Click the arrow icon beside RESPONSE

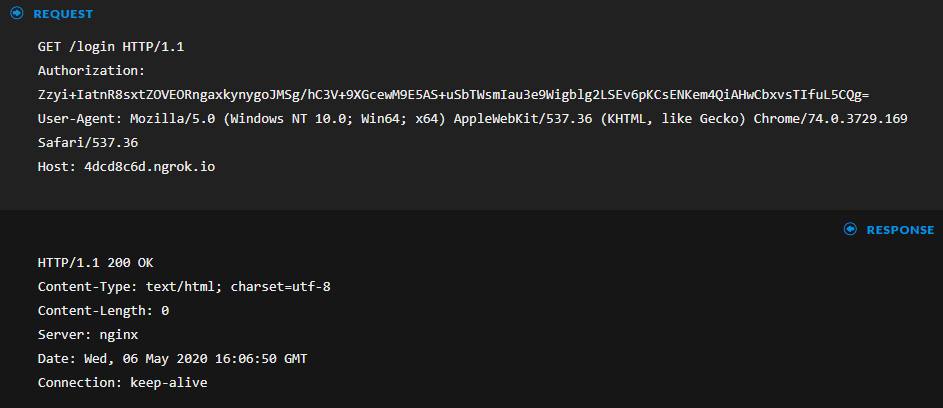coord(850,229)
